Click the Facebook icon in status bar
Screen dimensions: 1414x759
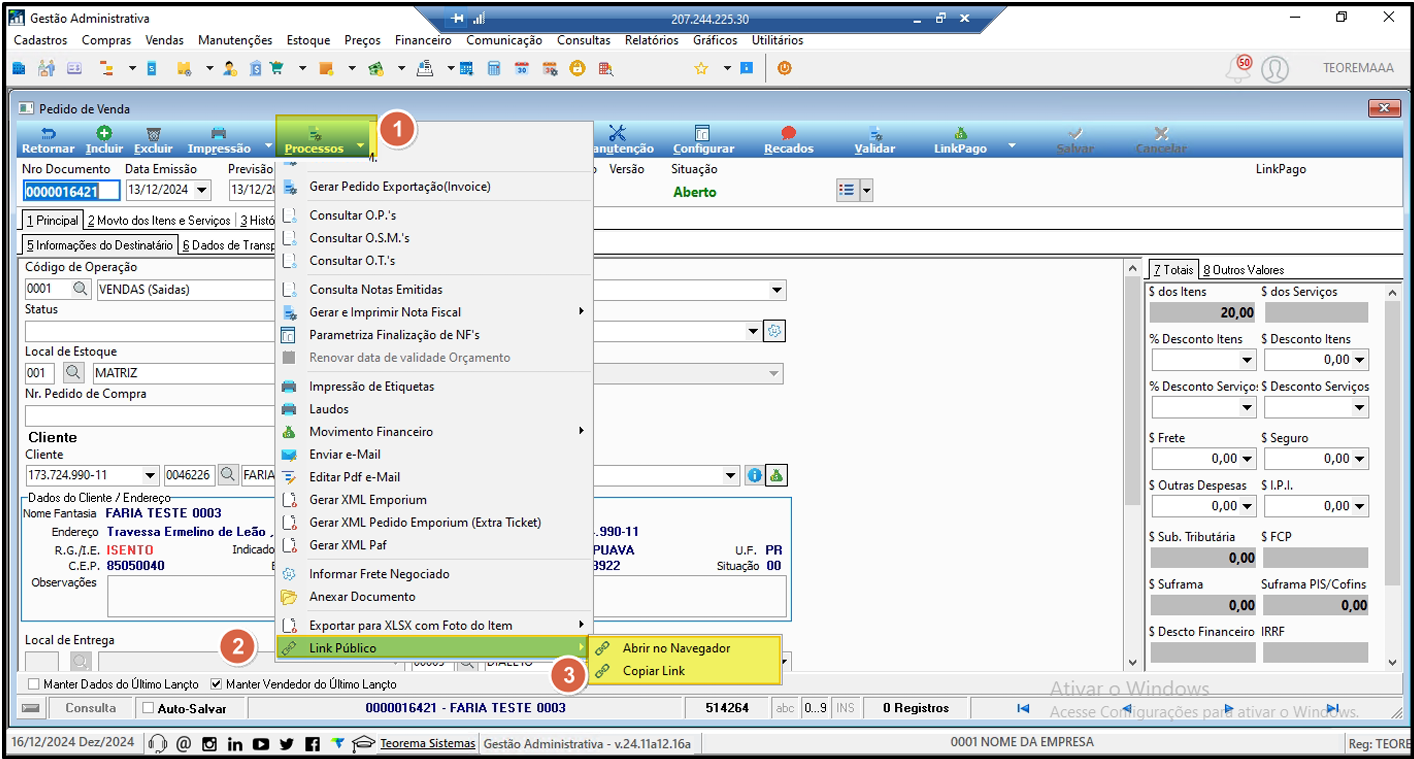coord(312,743)
